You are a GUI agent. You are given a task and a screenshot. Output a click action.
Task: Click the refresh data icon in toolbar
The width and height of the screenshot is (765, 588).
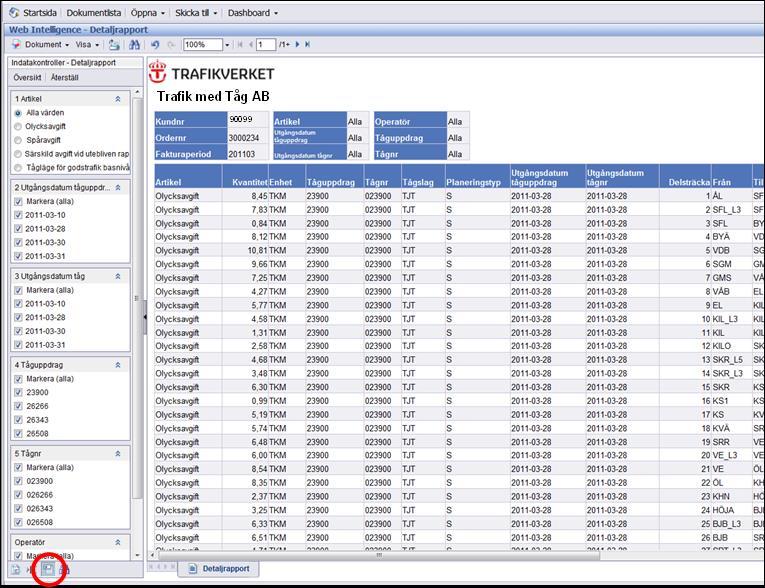(114, 45)
